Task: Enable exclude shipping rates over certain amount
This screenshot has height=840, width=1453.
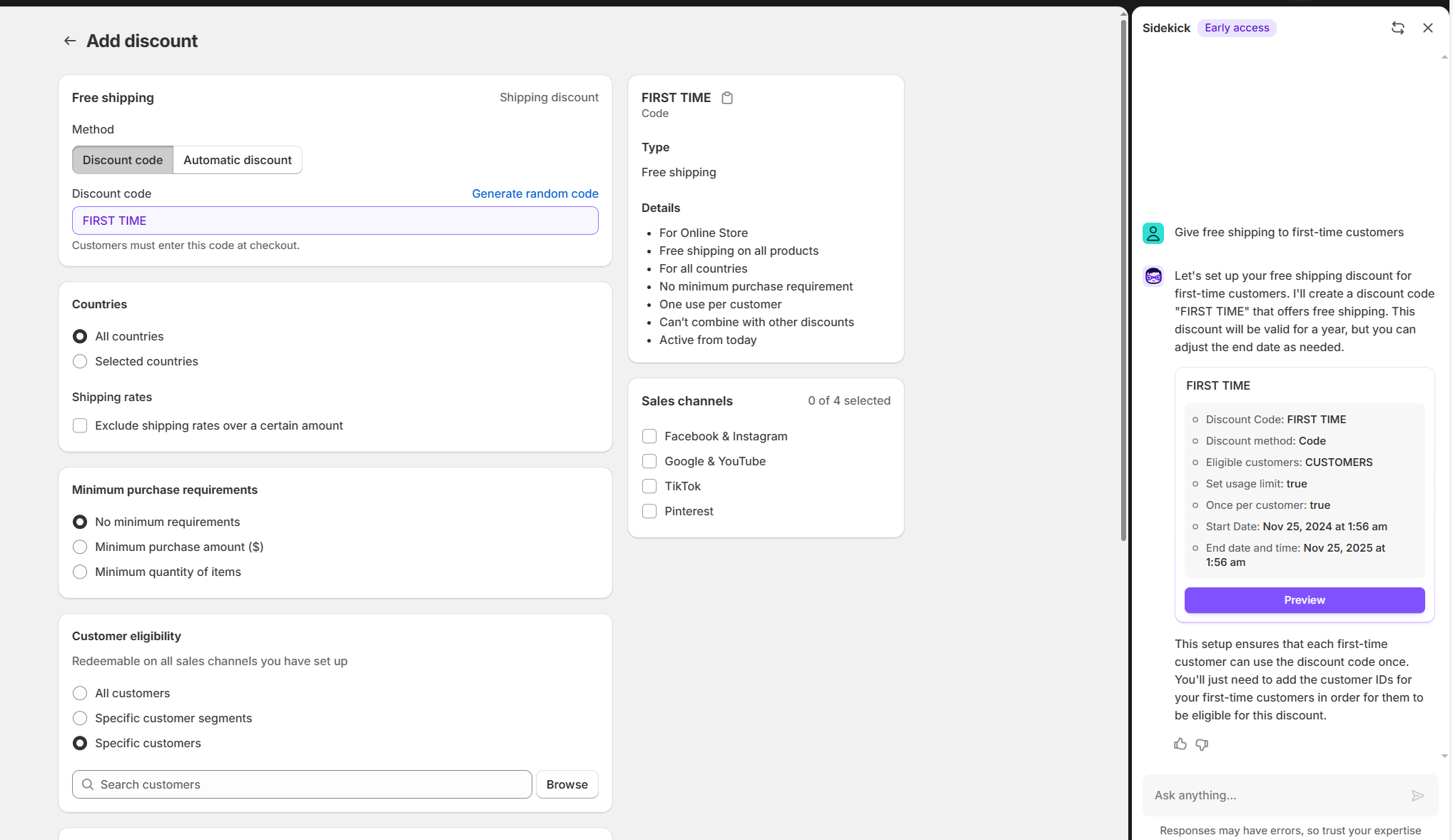Action: (x=80, y=425)
